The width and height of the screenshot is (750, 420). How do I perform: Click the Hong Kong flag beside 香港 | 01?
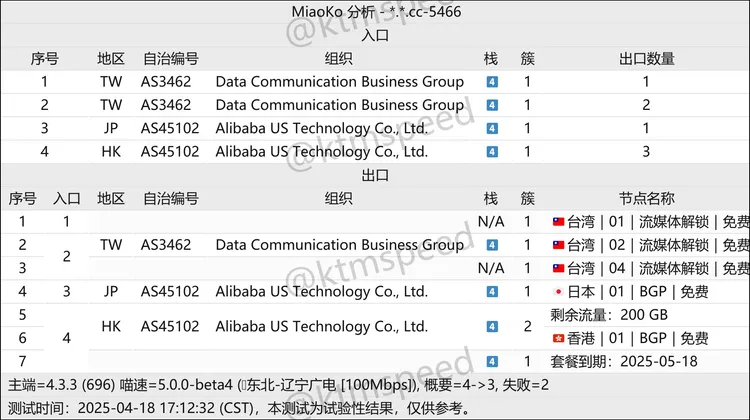coord(559,338)
